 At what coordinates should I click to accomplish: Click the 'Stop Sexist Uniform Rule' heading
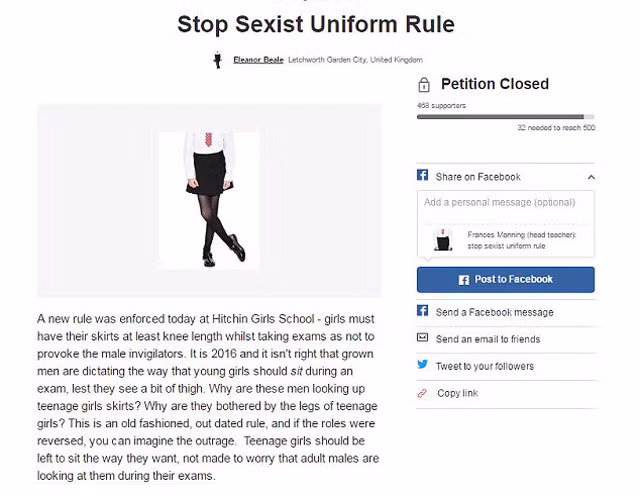pyautogui.click(x=315, y=24)
